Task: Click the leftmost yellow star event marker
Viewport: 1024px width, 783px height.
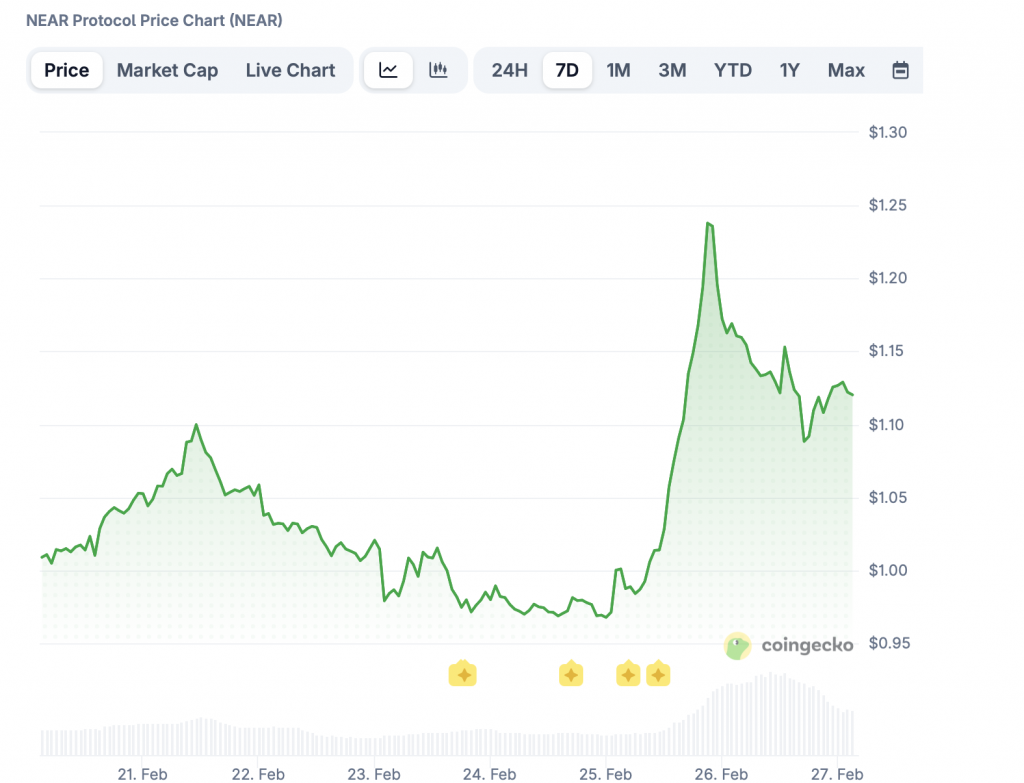Action: [x=462, y=674]
